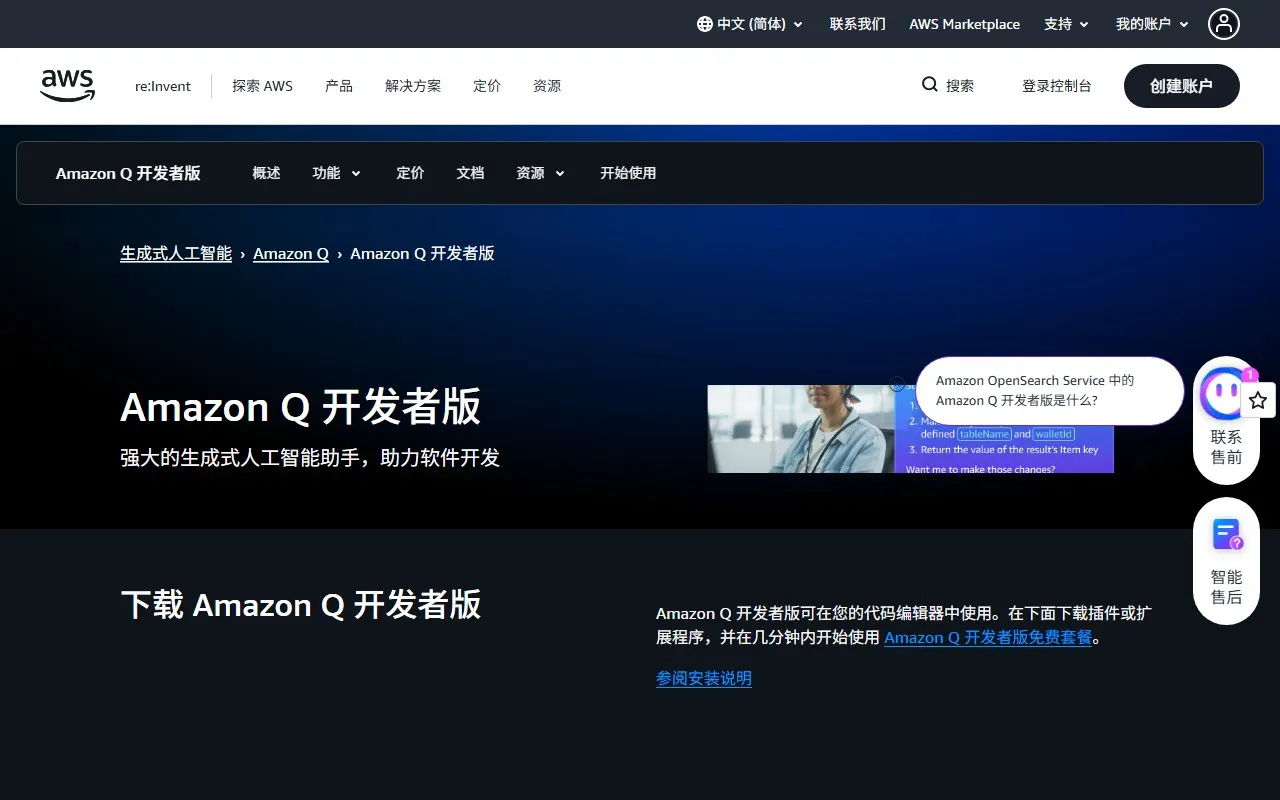Screen dimensions: 1280x800
Task: Click the Amazon Q demo video thumbnail
Action: (x=800, y=429)
